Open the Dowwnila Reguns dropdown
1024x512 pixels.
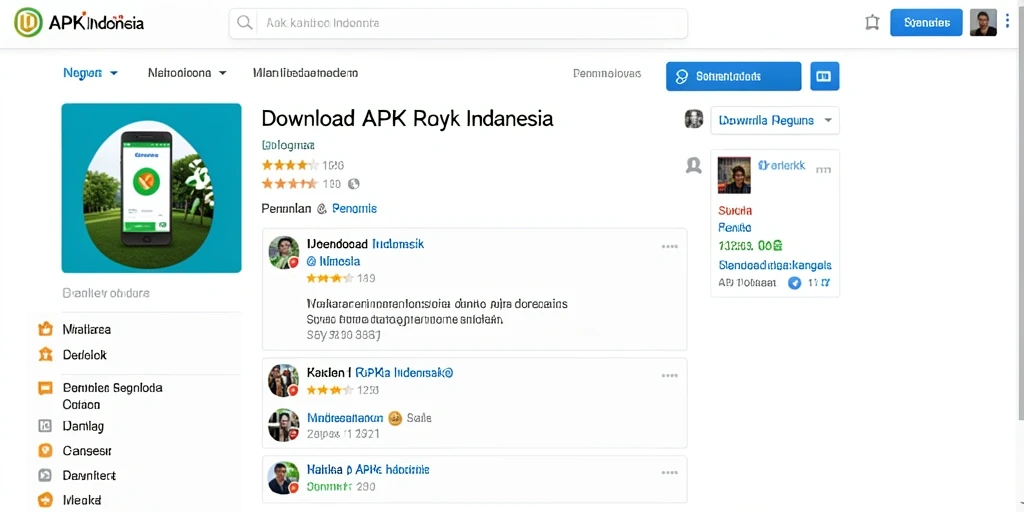[775, 121]
